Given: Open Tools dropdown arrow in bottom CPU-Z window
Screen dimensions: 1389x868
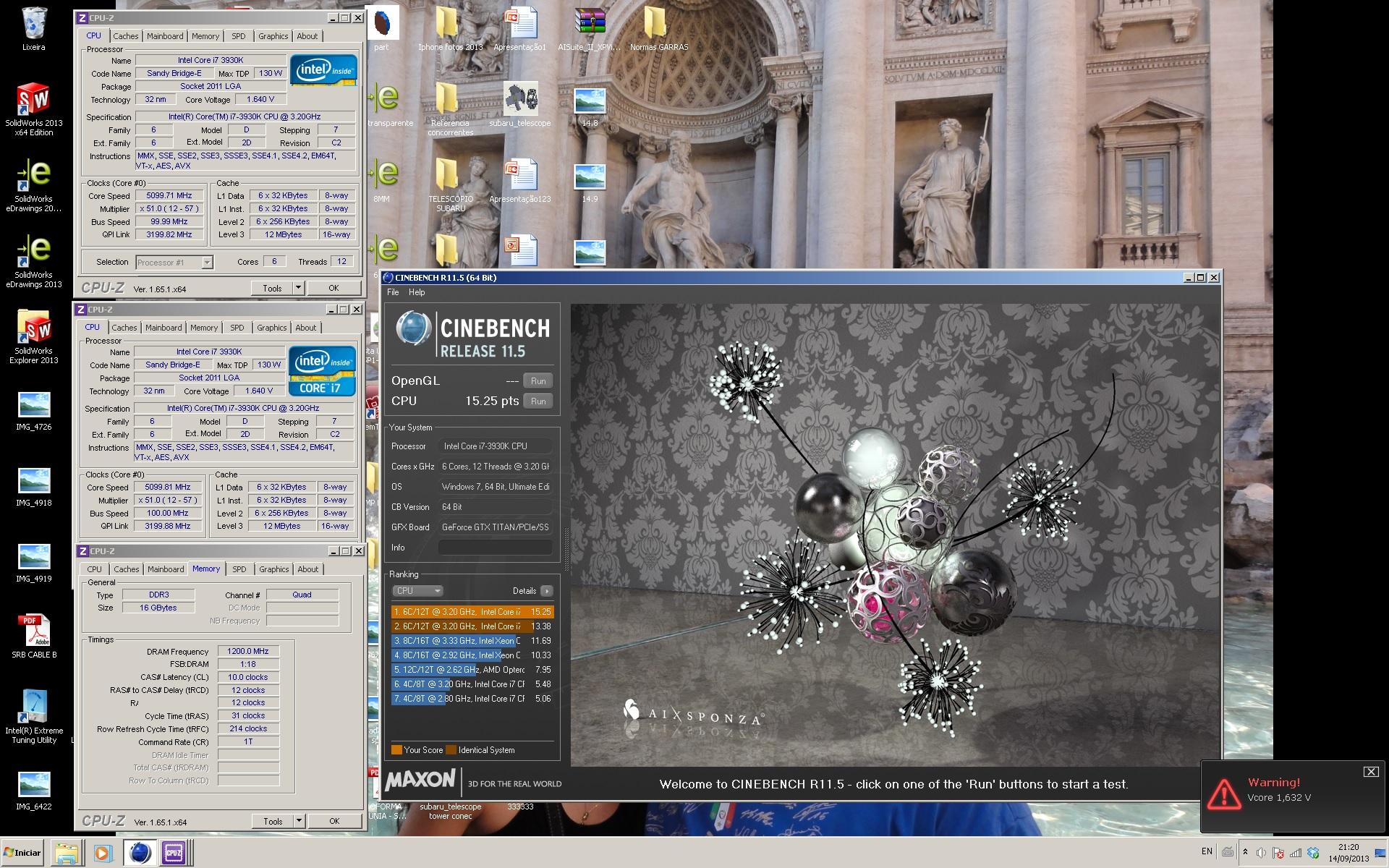Looking at the screenshot, I should click(299, 821).
